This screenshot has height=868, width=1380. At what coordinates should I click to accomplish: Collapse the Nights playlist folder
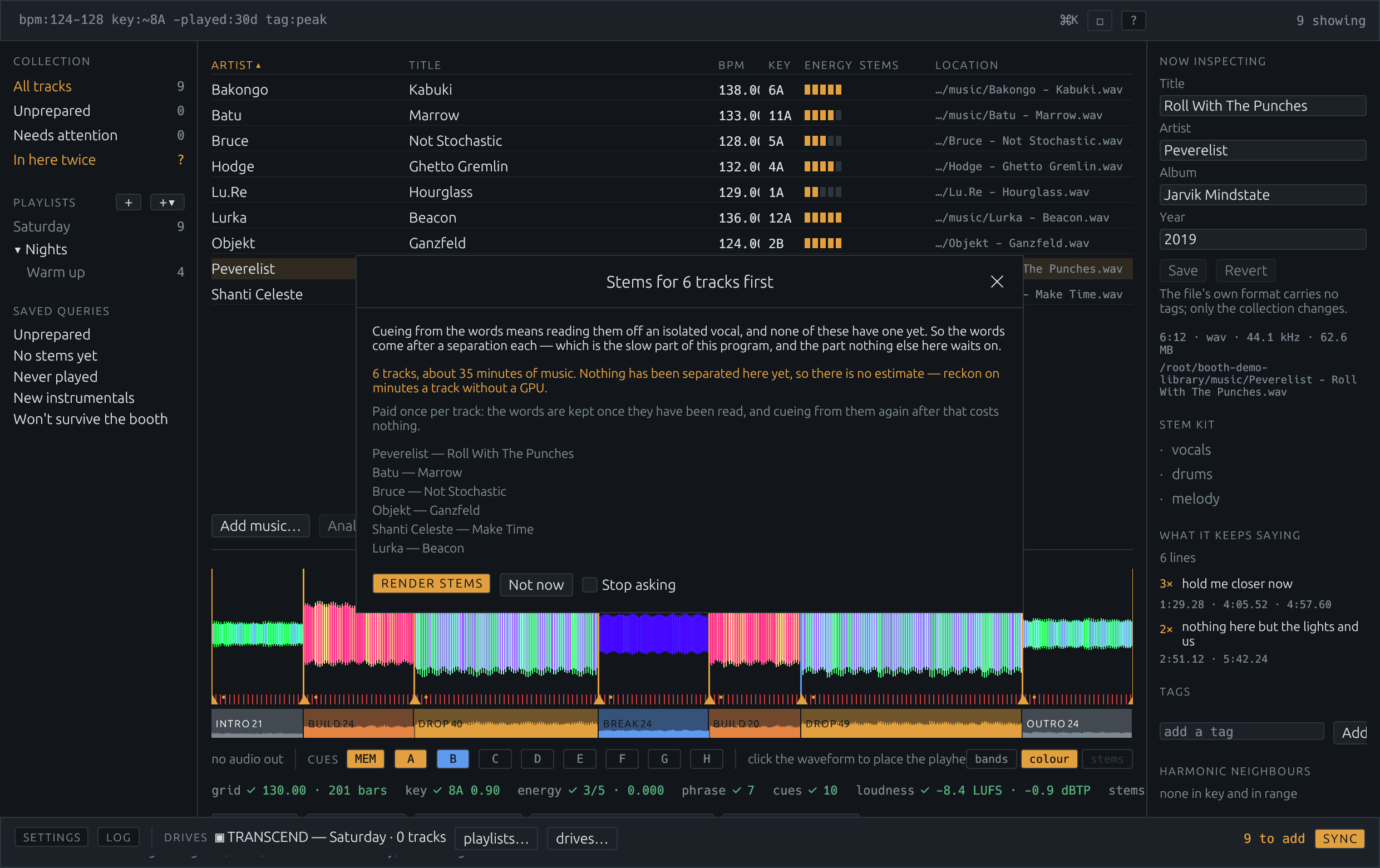pos(18,250)
